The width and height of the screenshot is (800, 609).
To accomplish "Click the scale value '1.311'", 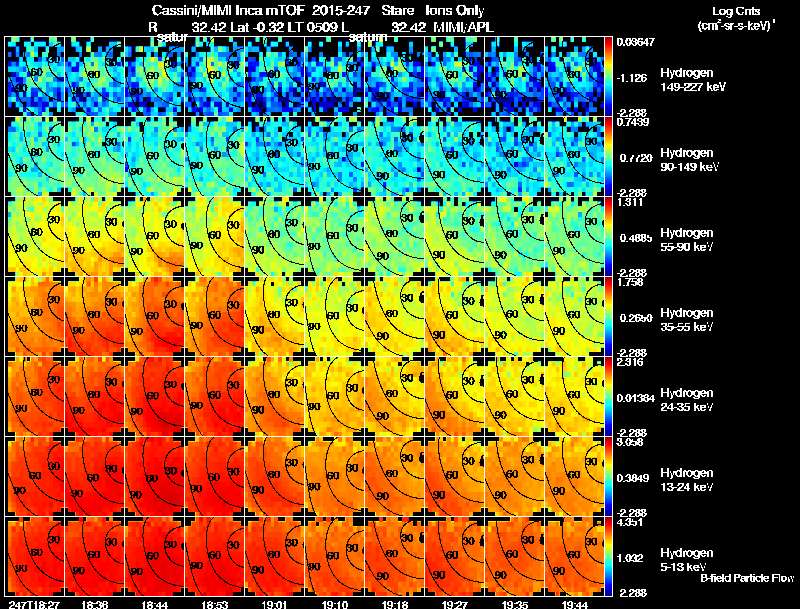I will 629,202.
